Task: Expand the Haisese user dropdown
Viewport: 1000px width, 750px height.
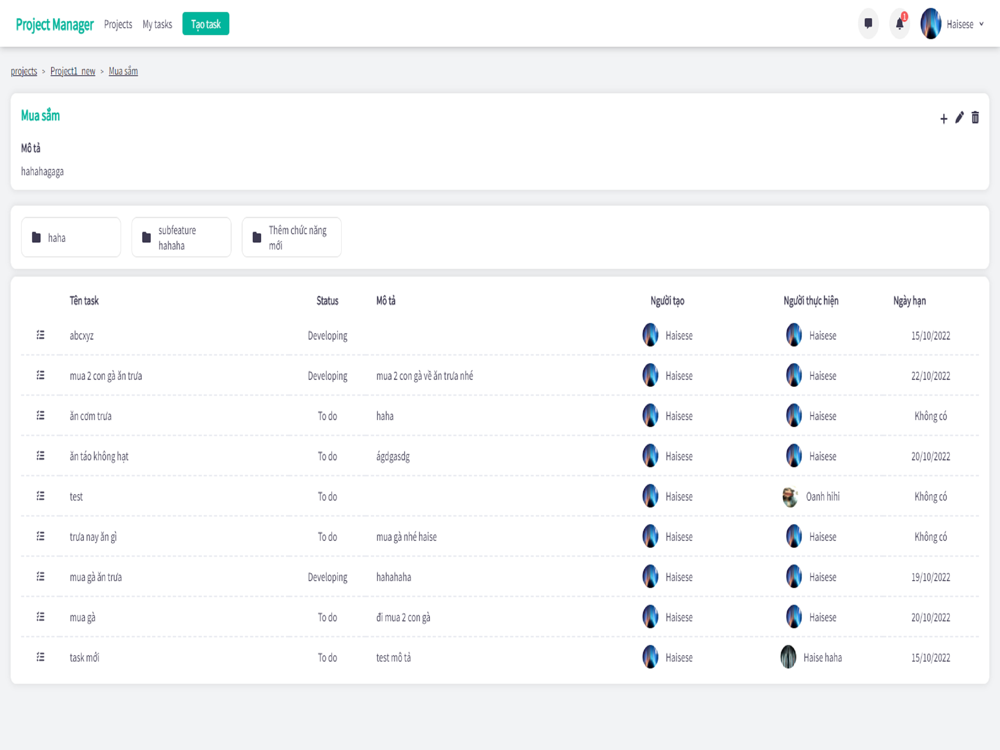Action: (x=981, y=24)
